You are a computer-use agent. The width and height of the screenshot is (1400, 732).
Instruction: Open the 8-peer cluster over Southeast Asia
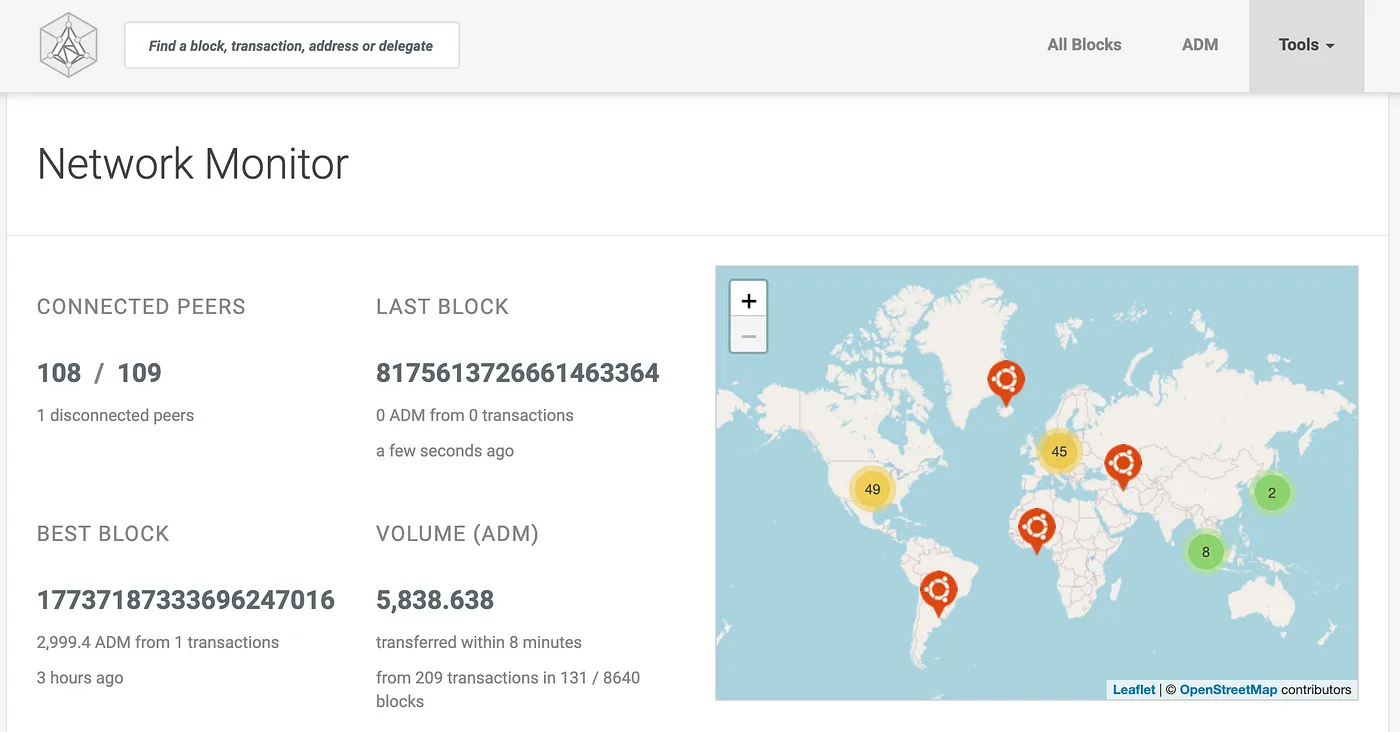pyautogui.click(x=1206, y=551)
